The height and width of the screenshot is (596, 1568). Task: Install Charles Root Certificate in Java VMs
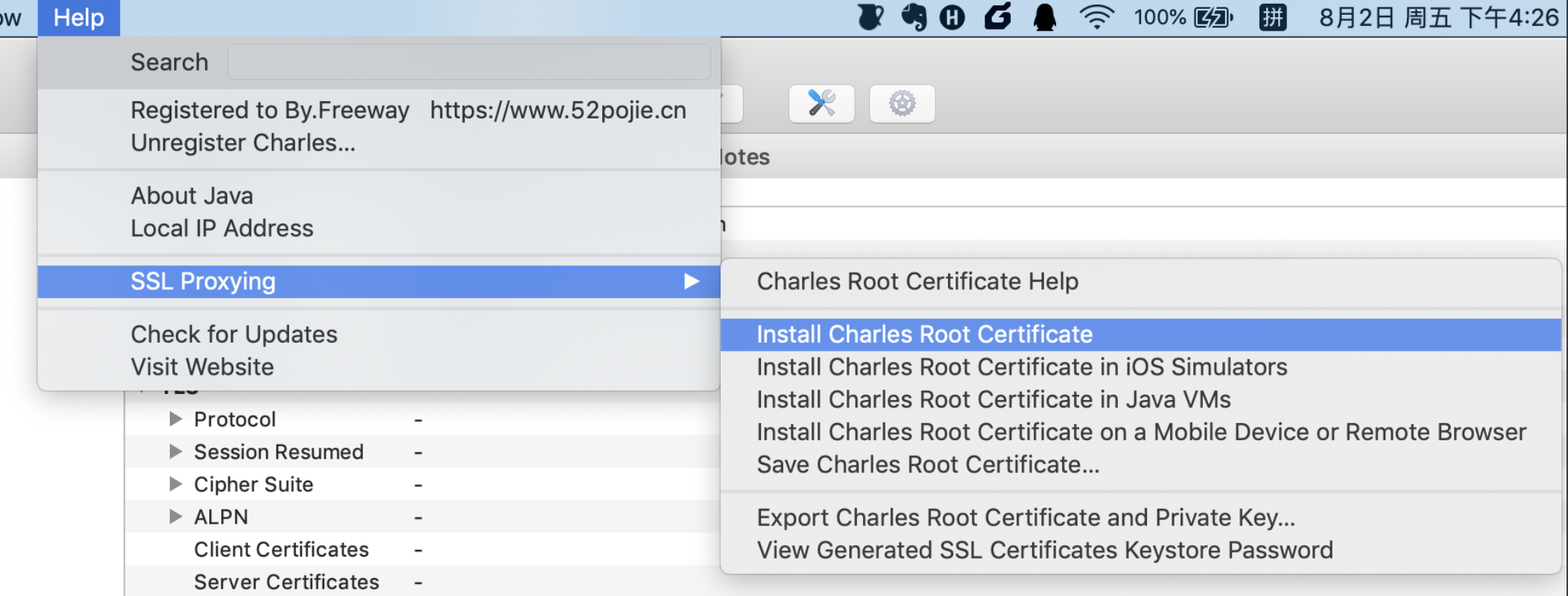(1140, 400)
